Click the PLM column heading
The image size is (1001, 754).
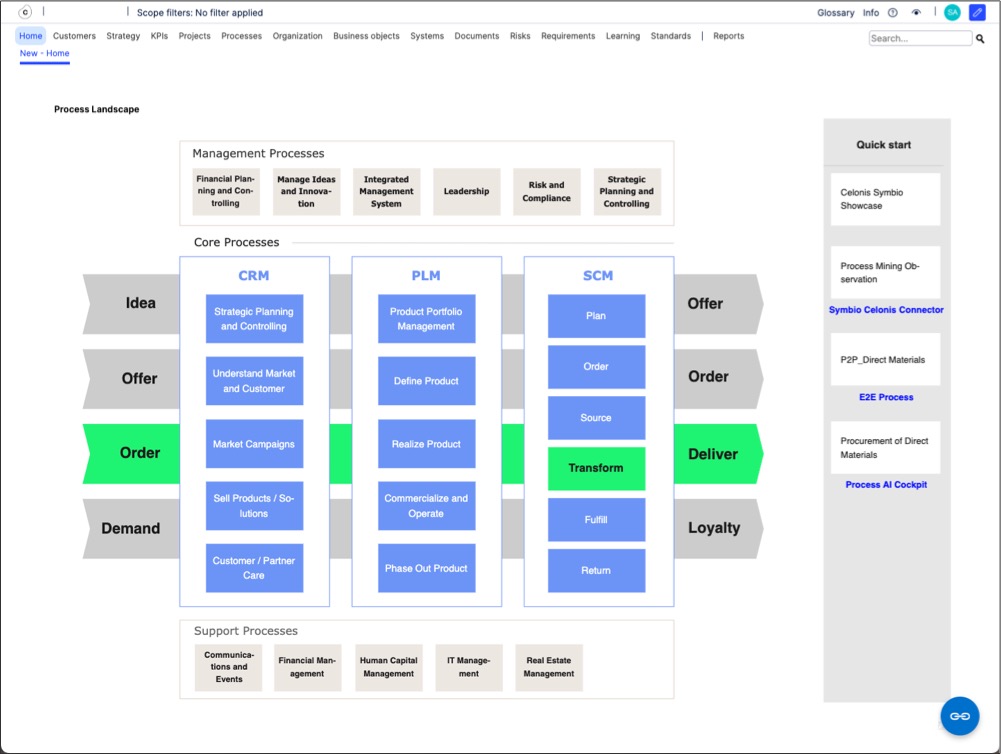(426, 276)
